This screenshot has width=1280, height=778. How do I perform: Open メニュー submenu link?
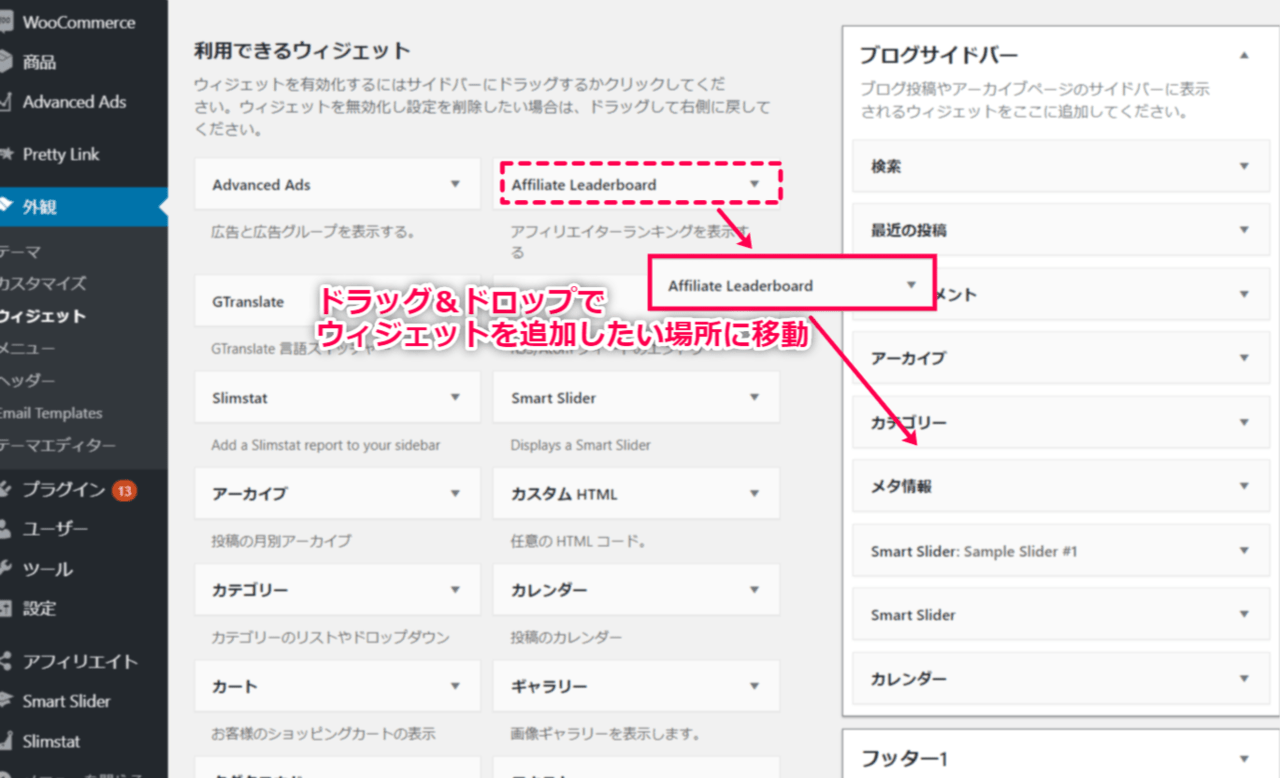click(28, 348)
